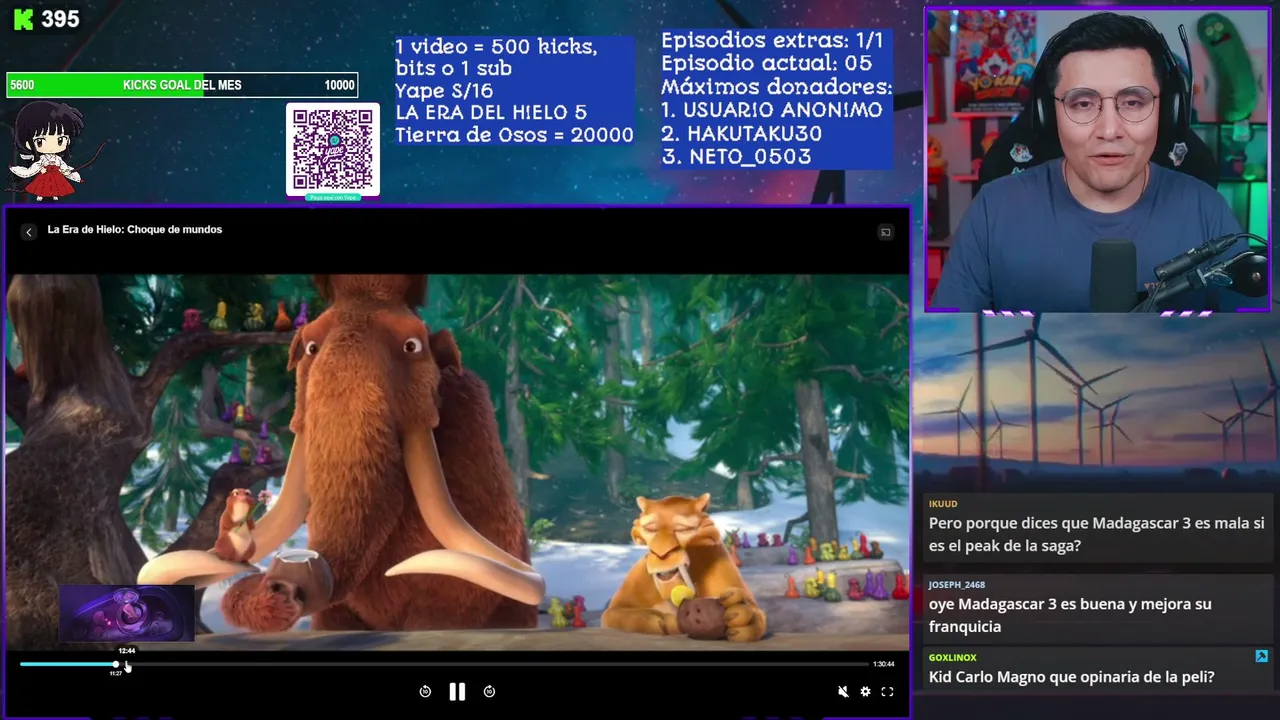Click IKUUD's Madagascar 3 peak question message
Screen dimensions: 1280x720
pyautogui.click(x=1097, y=534)
